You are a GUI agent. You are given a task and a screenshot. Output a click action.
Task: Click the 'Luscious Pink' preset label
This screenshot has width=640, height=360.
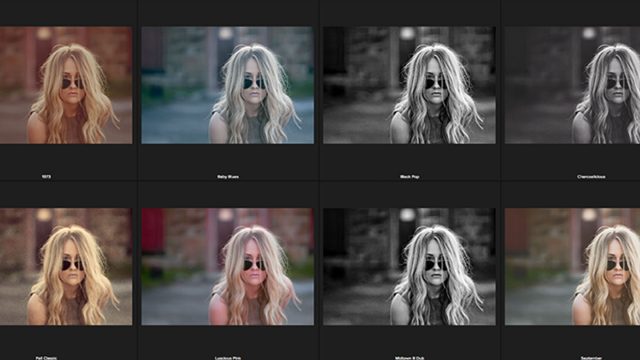[228, 358]
